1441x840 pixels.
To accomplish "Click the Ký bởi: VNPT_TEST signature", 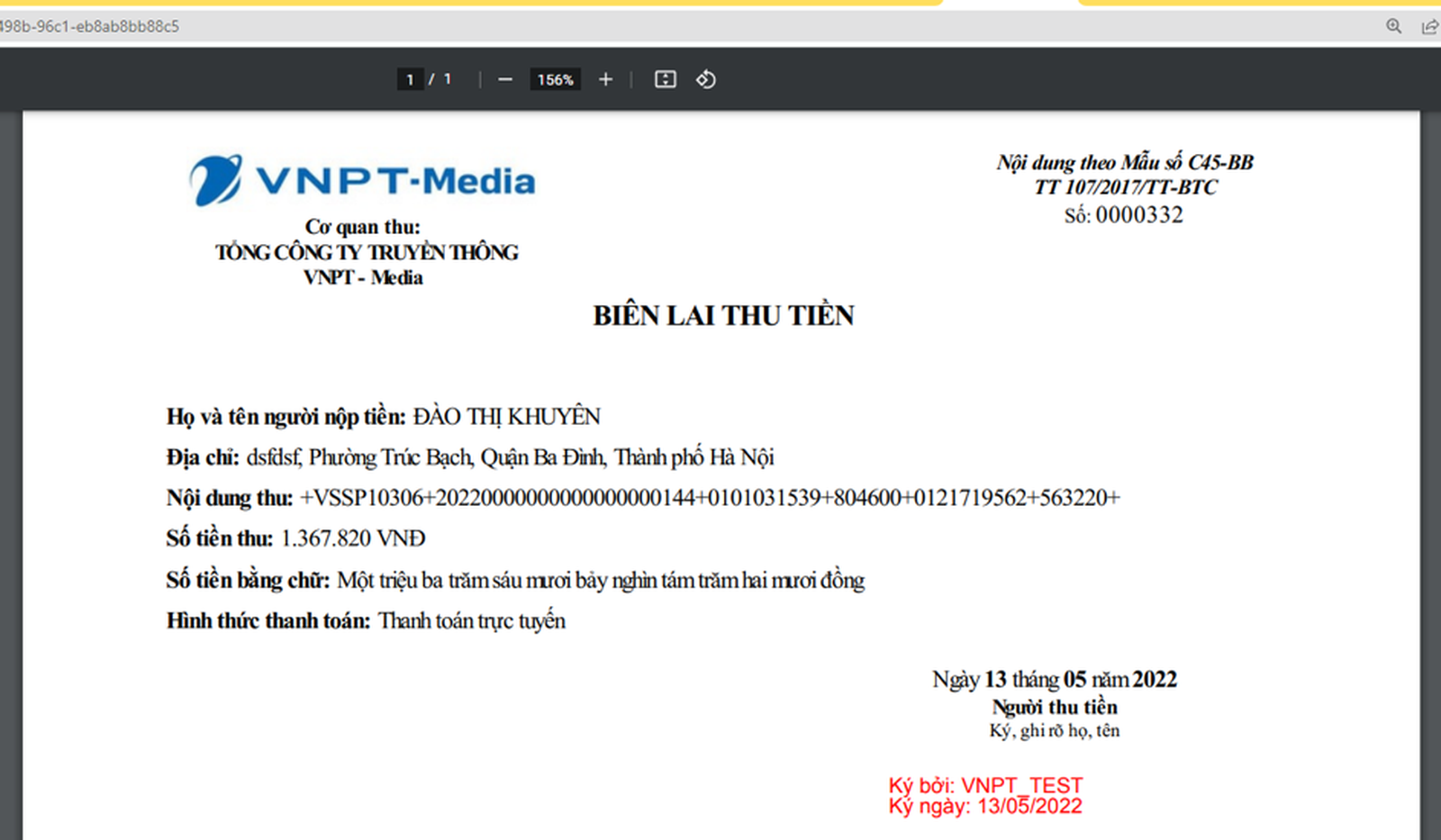I will click(985, 785).
